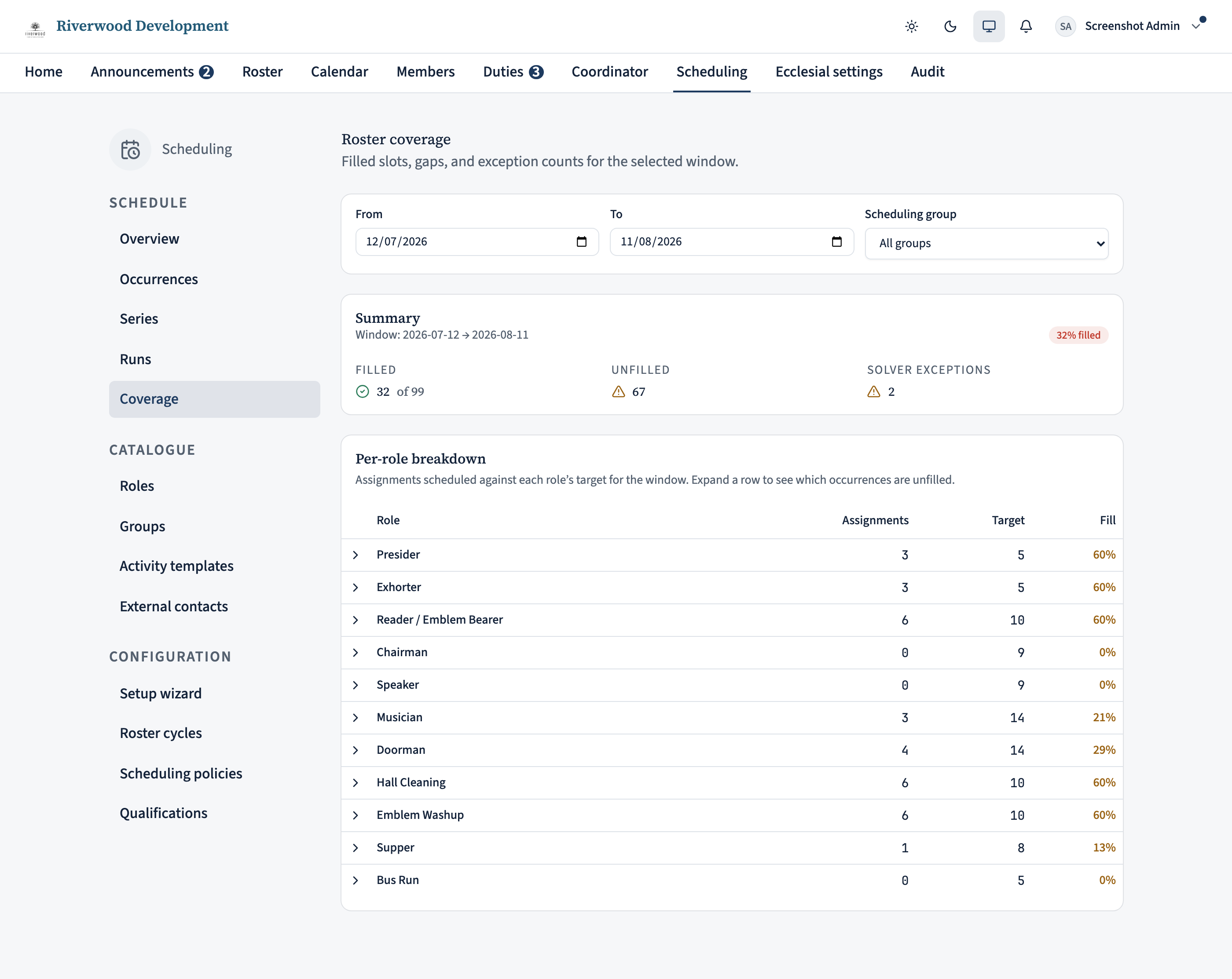Open the To date calendar picker icon

point(836,241)
